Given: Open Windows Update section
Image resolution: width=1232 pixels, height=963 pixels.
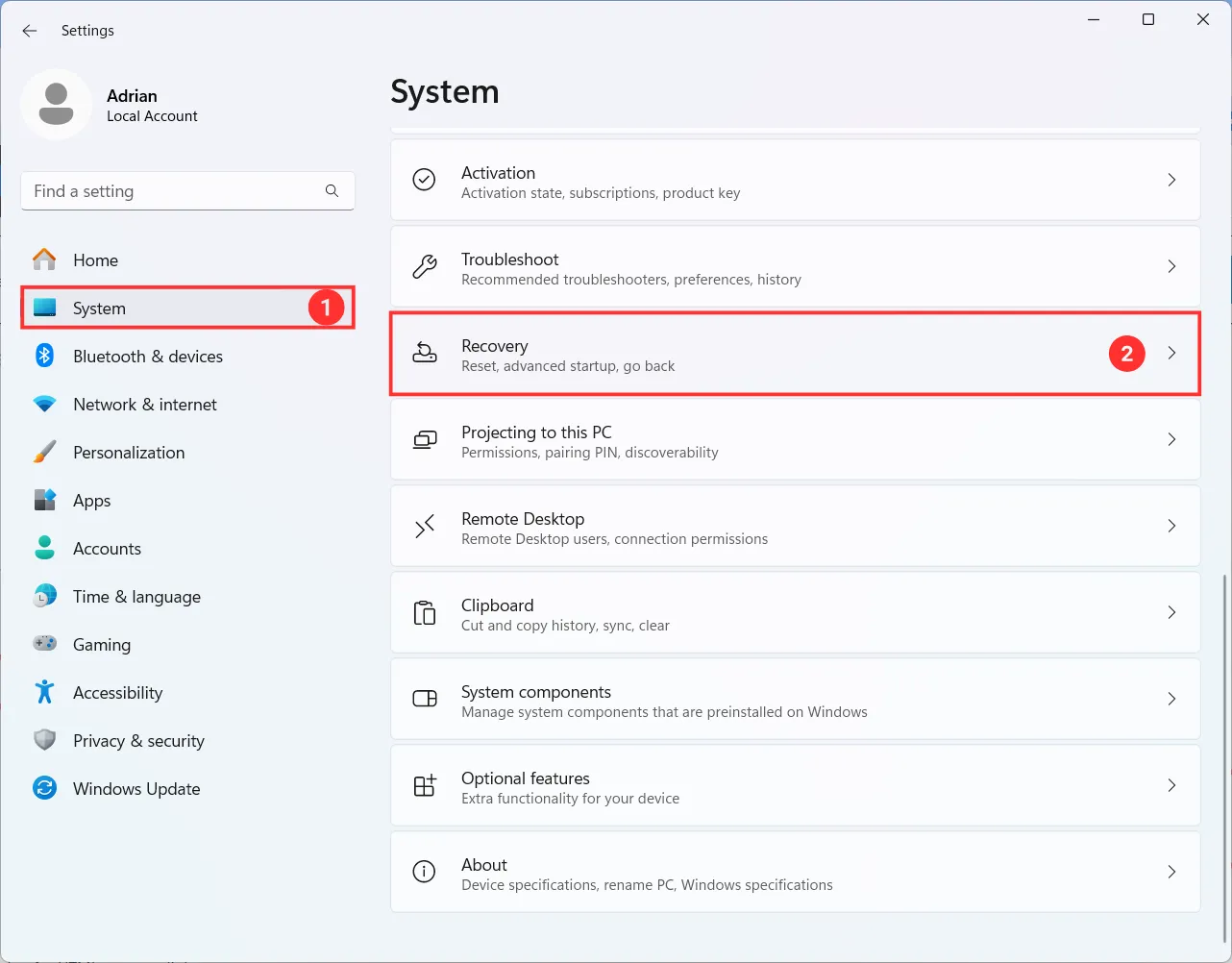Looking at the screenshot, I should point(188,788).
